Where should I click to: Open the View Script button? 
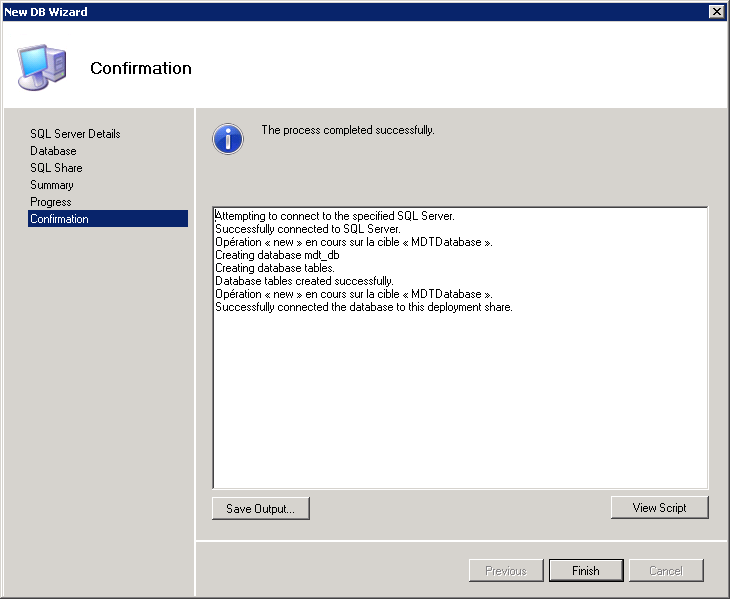[x=659, y=507]
